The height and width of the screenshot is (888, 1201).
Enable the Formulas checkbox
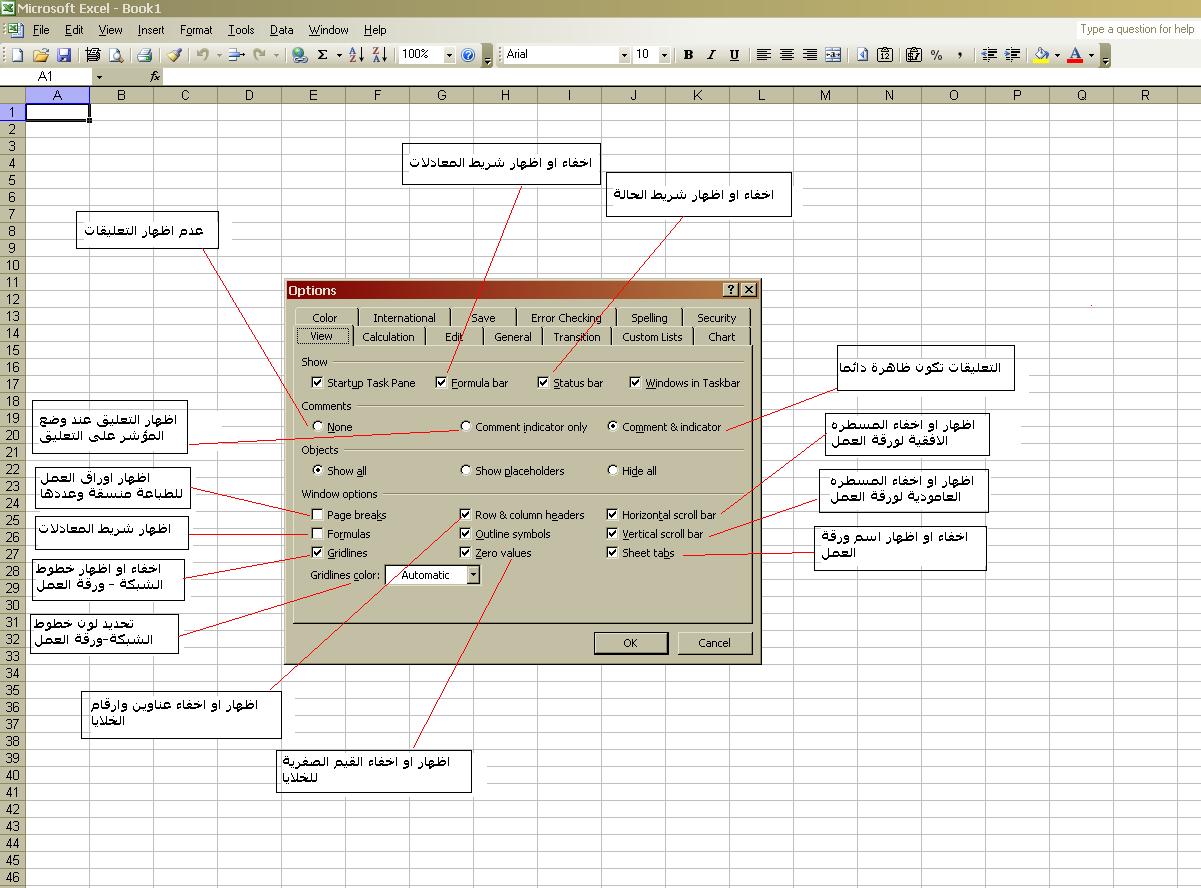[x=317, y=534]
